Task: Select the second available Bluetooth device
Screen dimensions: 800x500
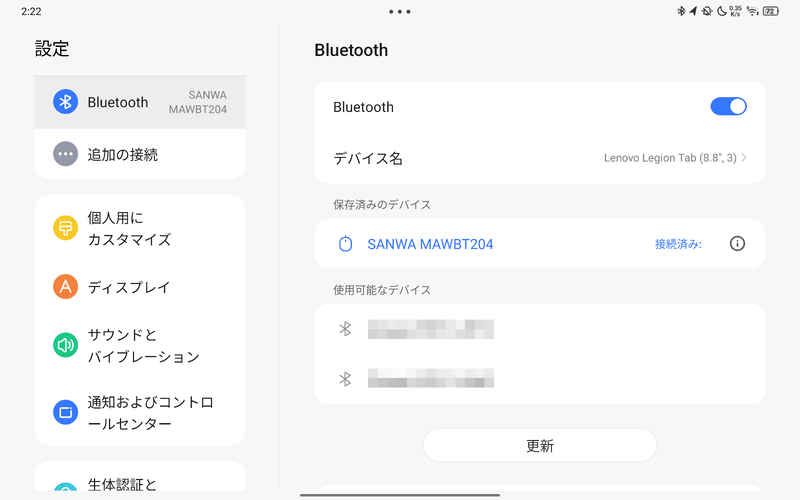Action: pos(540,379)
